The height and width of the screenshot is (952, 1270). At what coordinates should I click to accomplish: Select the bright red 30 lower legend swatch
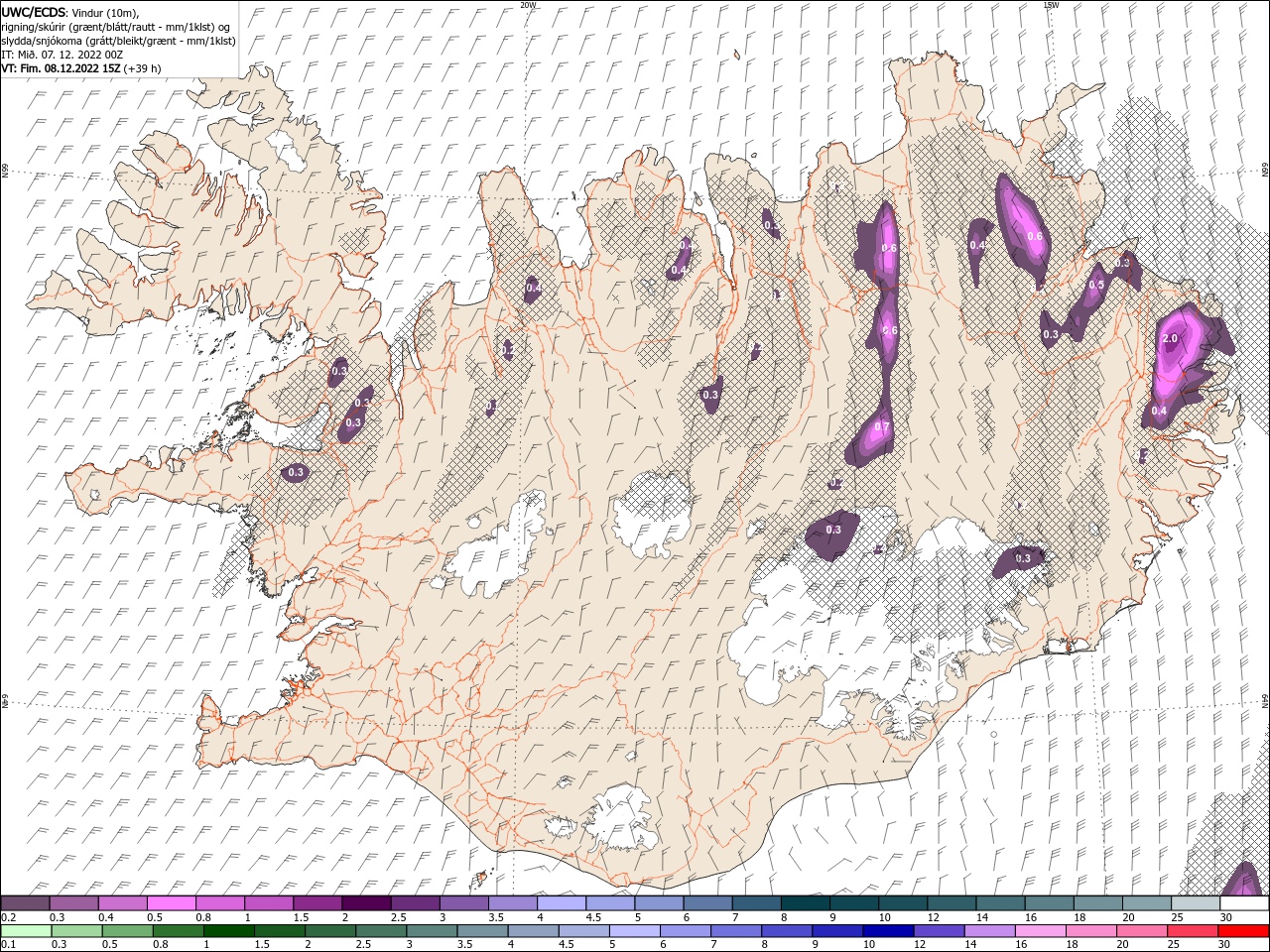click(x=1243, y=931)
